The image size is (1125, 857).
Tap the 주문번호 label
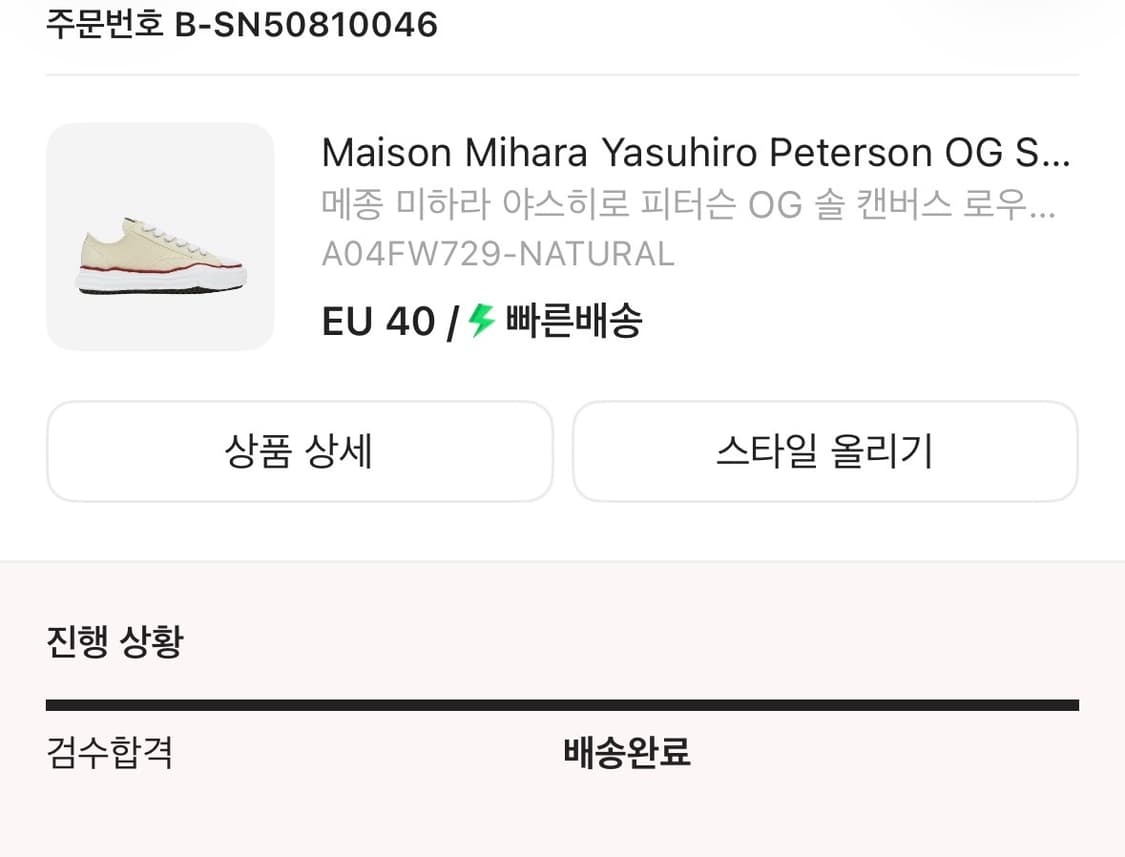[x=104, y=24]
